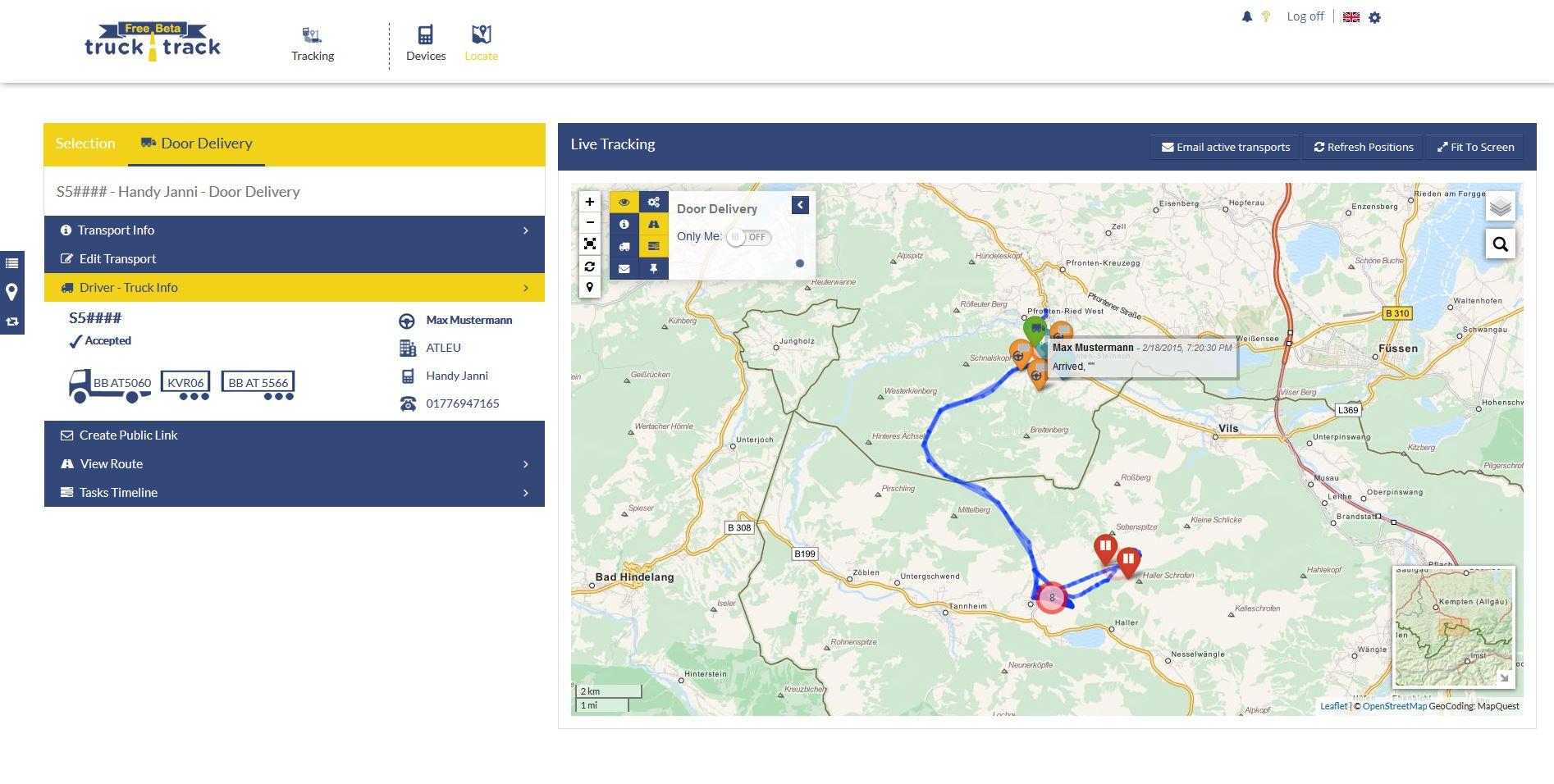Click the KVR06 trailer label
This screenshot has height=784, width=1554.
point(185,383)
